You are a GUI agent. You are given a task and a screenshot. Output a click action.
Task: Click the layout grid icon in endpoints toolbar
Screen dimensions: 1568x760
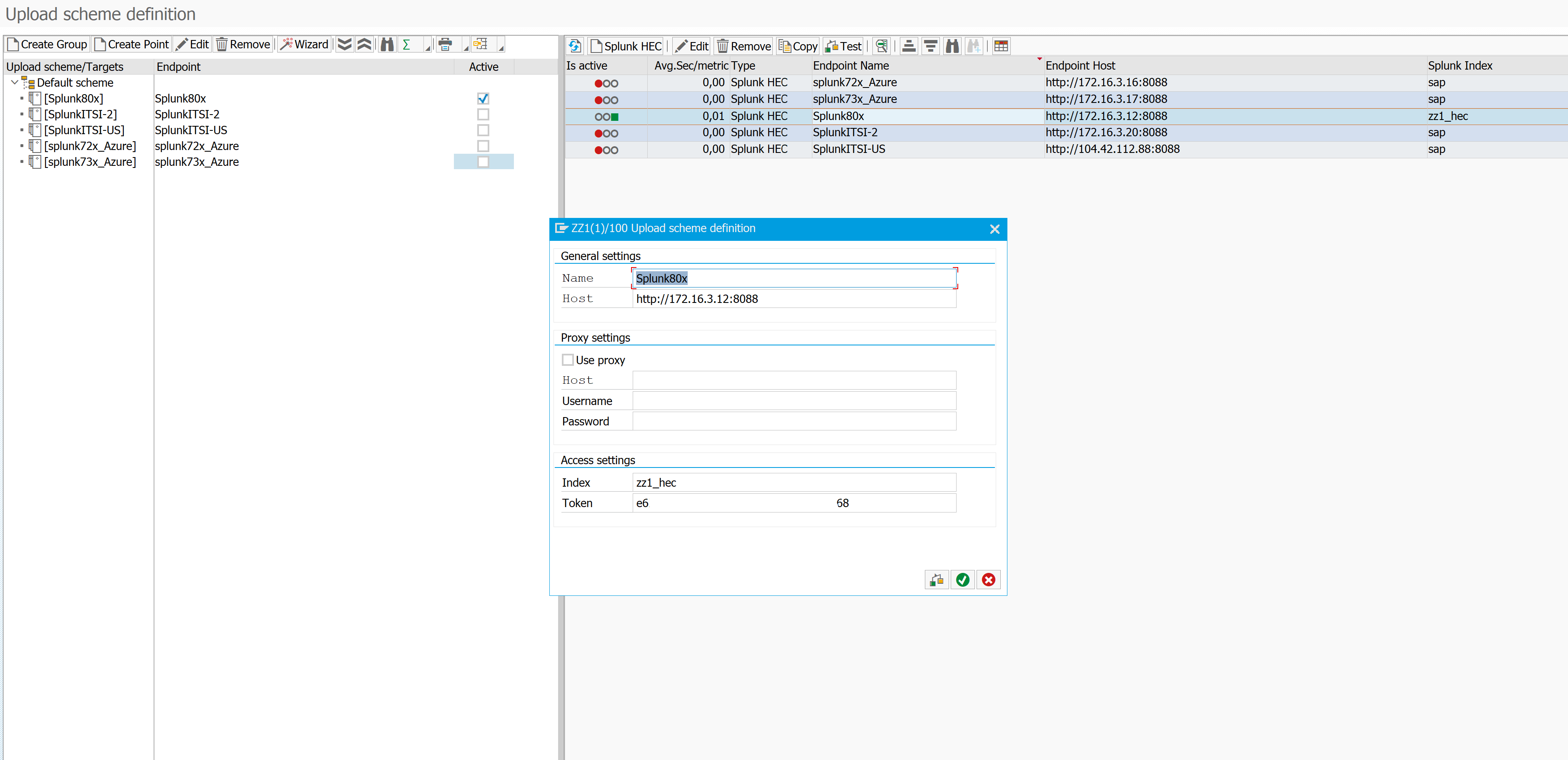(1001, 46)
